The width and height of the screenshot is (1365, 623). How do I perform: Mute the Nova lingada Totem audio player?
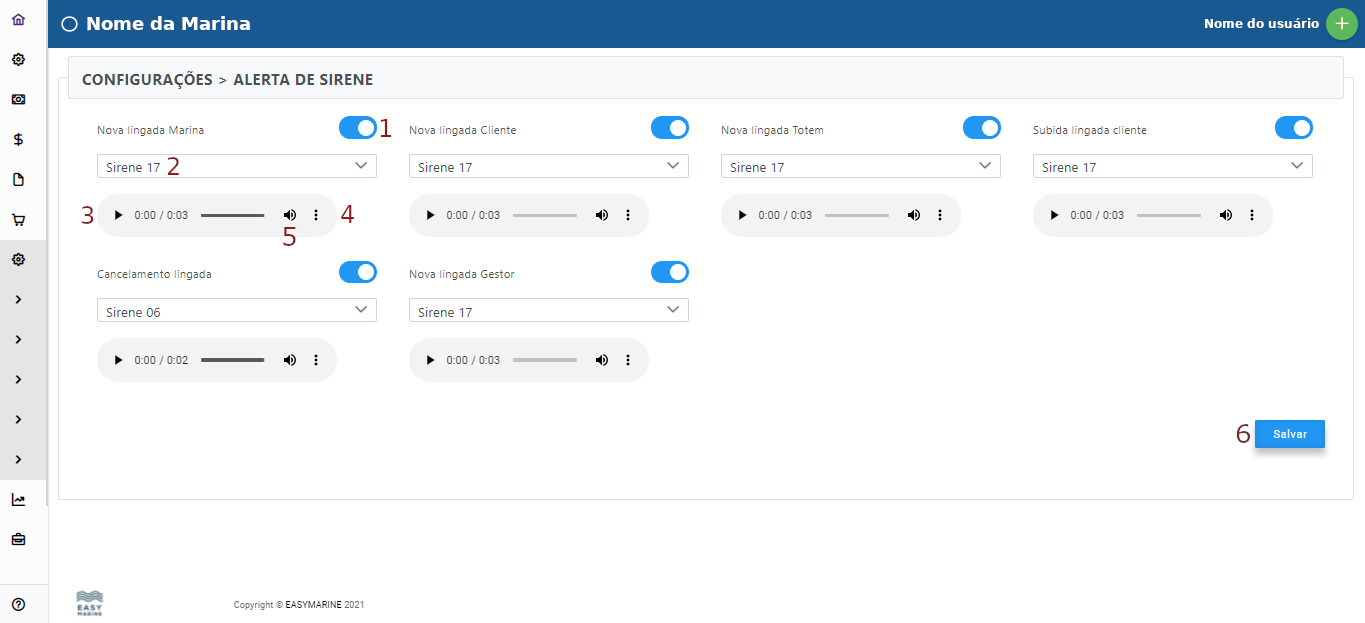[x=913, y=215]
